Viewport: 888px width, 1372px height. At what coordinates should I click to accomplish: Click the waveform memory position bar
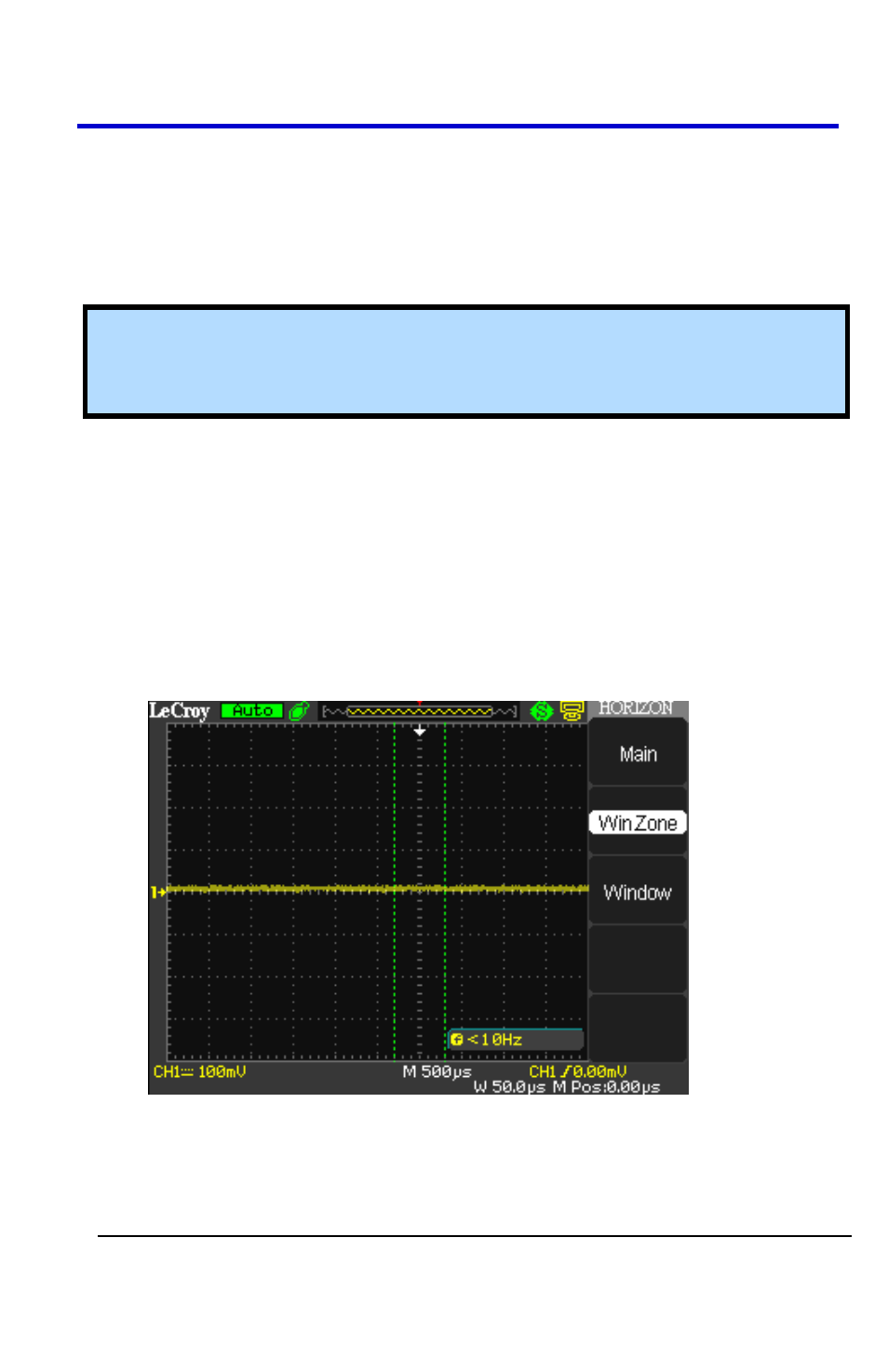[420, 711]
